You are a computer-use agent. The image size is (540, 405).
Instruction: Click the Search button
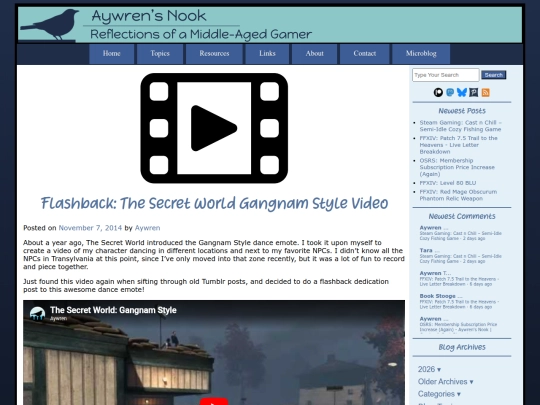pyautogui.click(x=494, y=75)
